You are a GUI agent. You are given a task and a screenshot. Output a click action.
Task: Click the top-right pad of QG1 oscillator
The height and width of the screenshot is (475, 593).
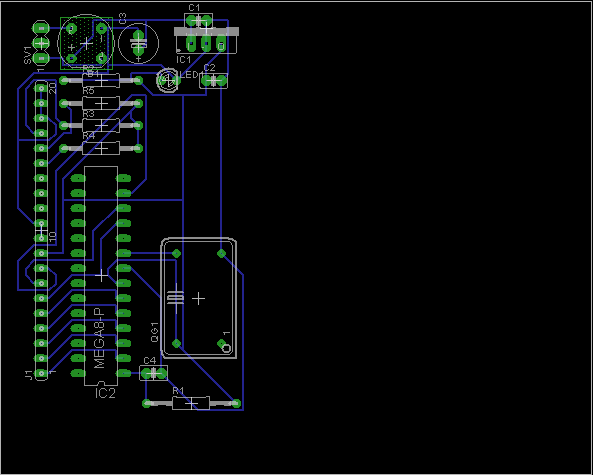(x=221, y=253)
